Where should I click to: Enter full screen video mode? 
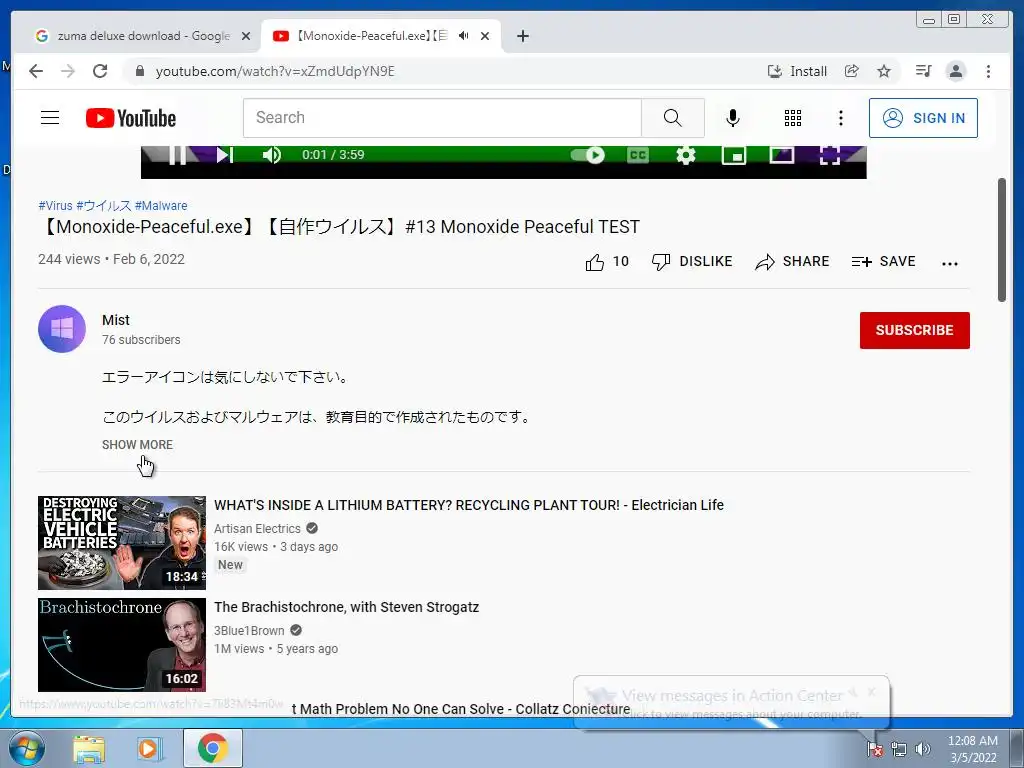point(830,155)
